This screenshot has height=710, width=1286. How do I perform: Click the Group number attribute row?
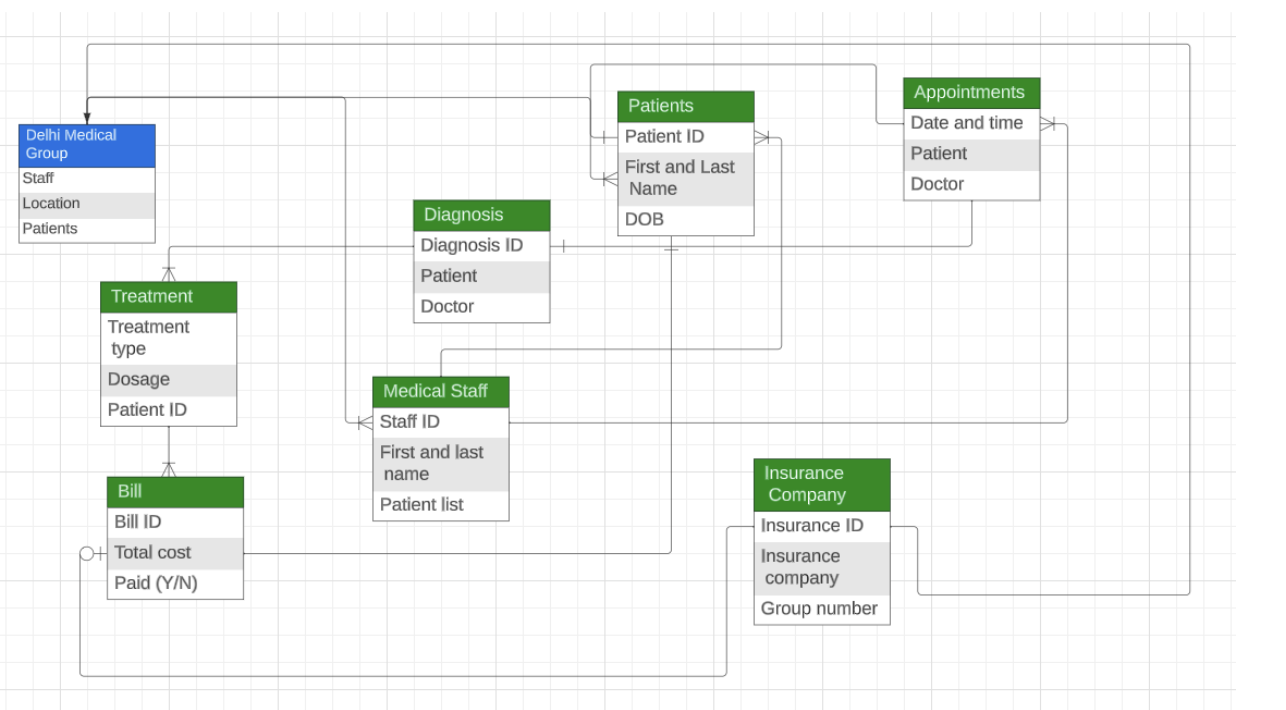(819, 607)
